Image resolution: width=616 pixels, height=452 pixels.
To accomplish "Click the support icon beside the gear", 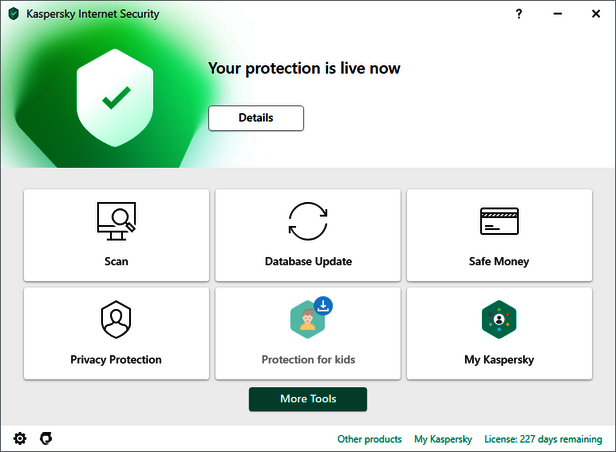I will coord(46,438).
